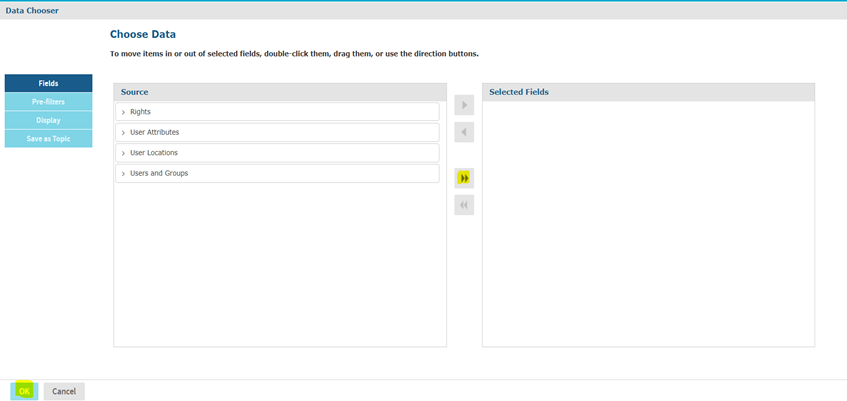
Task: Expand the User Locations chevron
Action: point(123,153)
